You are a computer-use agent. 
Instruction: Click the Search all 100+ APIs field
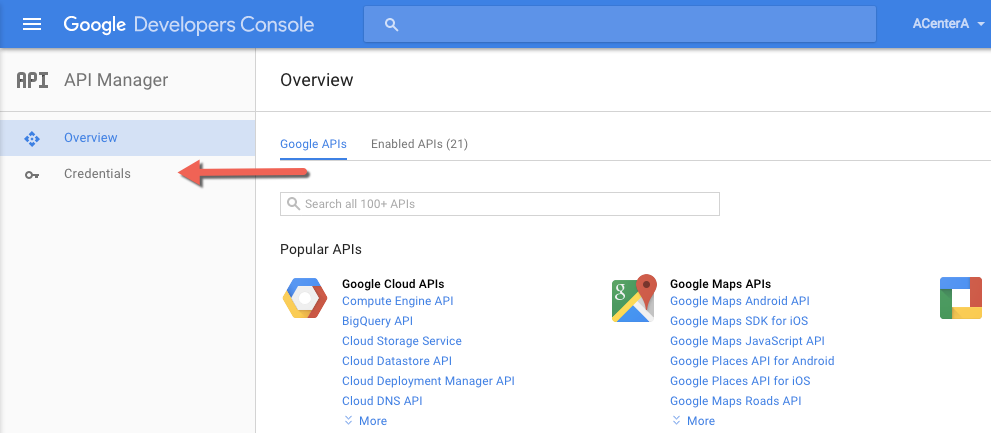coord(500,204)
